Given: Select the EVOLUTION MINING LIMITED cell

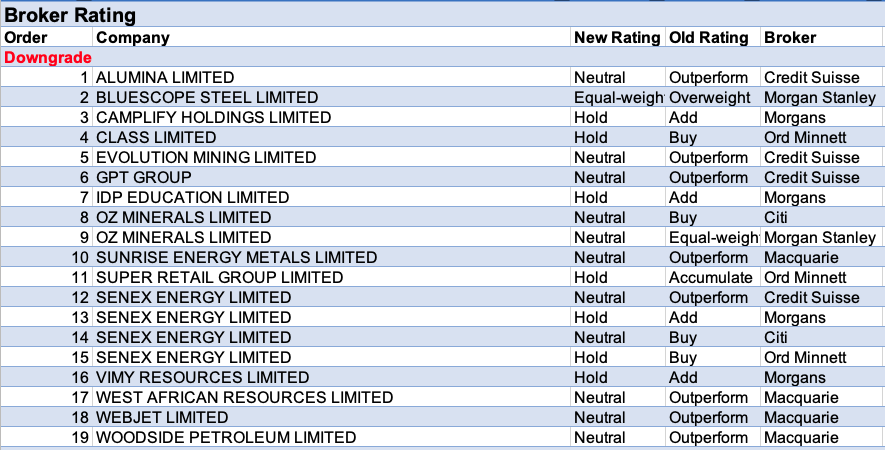Looking at the screenshot, I should [x=206, y=157].
